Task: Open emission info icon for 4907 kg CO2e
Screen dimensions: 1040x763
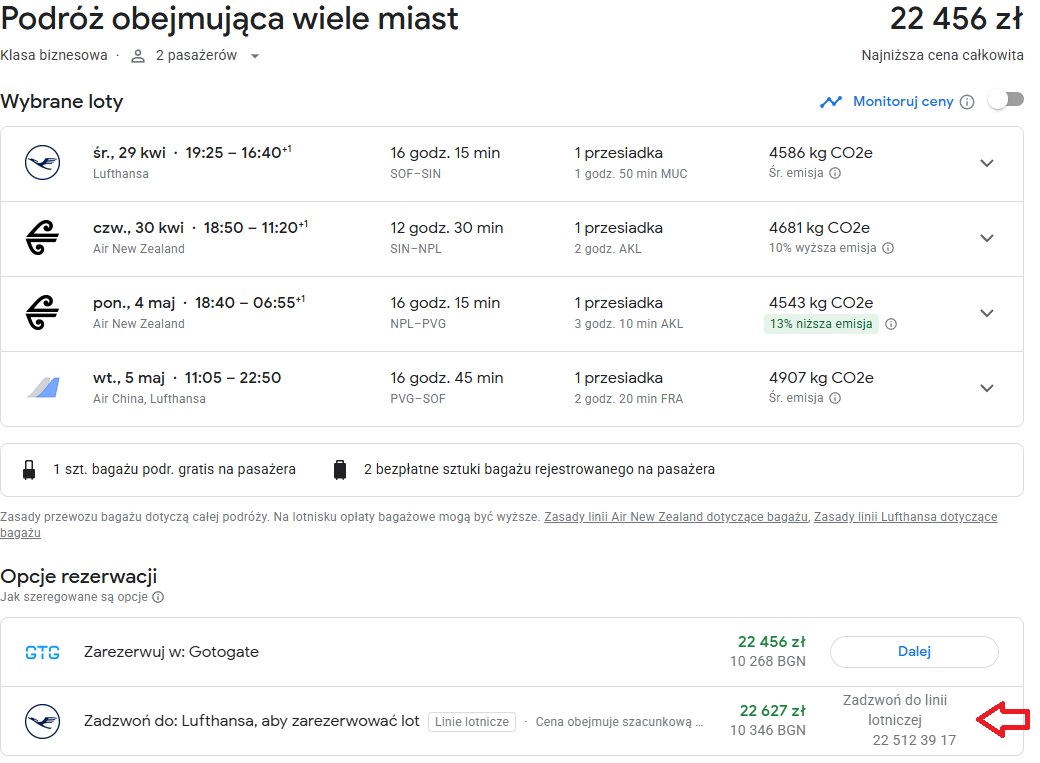Action: pos(835,398)
